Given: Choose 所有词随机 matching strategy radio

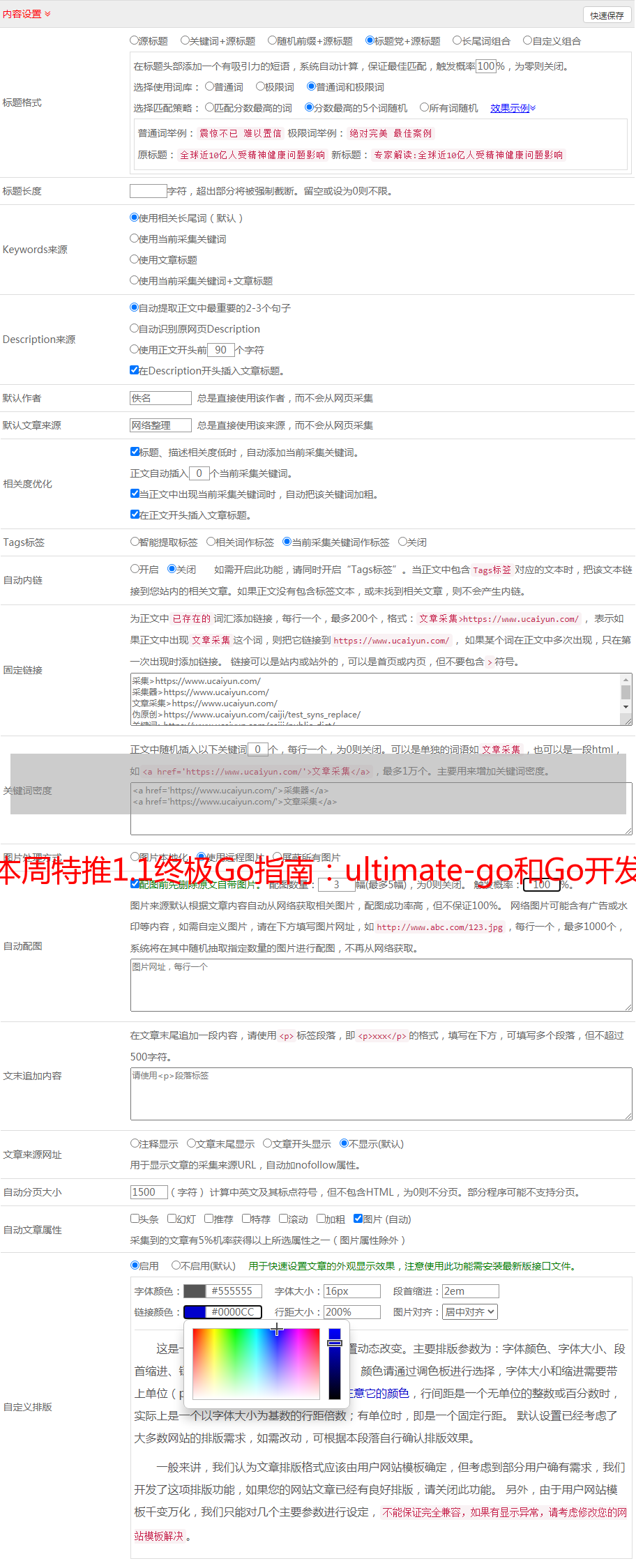Looking at the screenshot, I should coord(424,107).
